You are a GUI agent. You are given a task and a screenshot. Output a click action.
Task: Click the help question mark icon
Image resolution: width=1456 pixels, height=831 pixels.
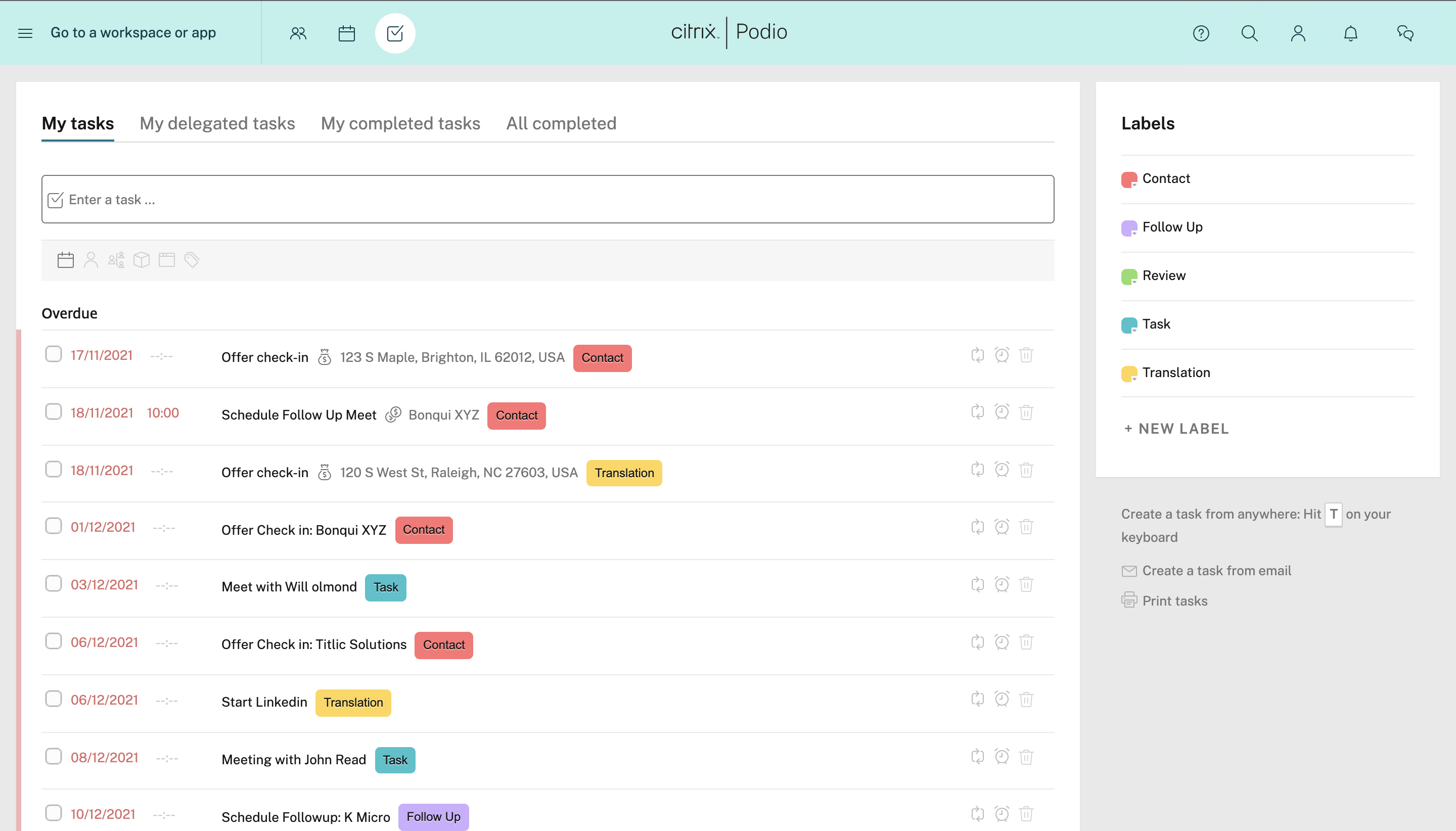point(1200,33)
